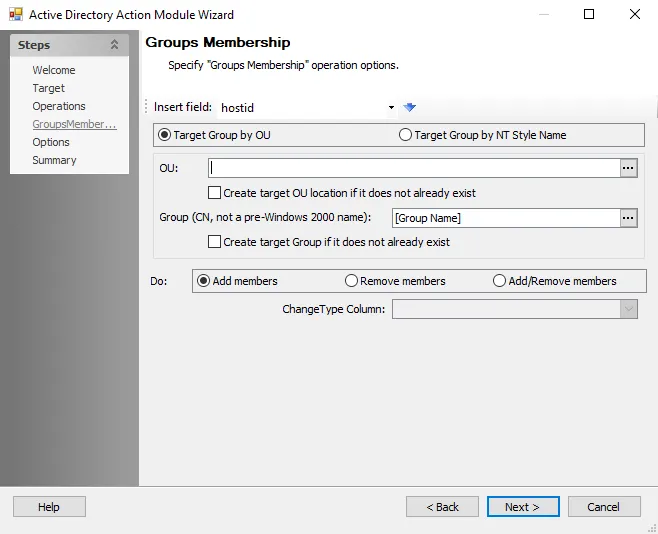
Task: Click the 'Do:' label text
Action: click(x=159, y=281)
